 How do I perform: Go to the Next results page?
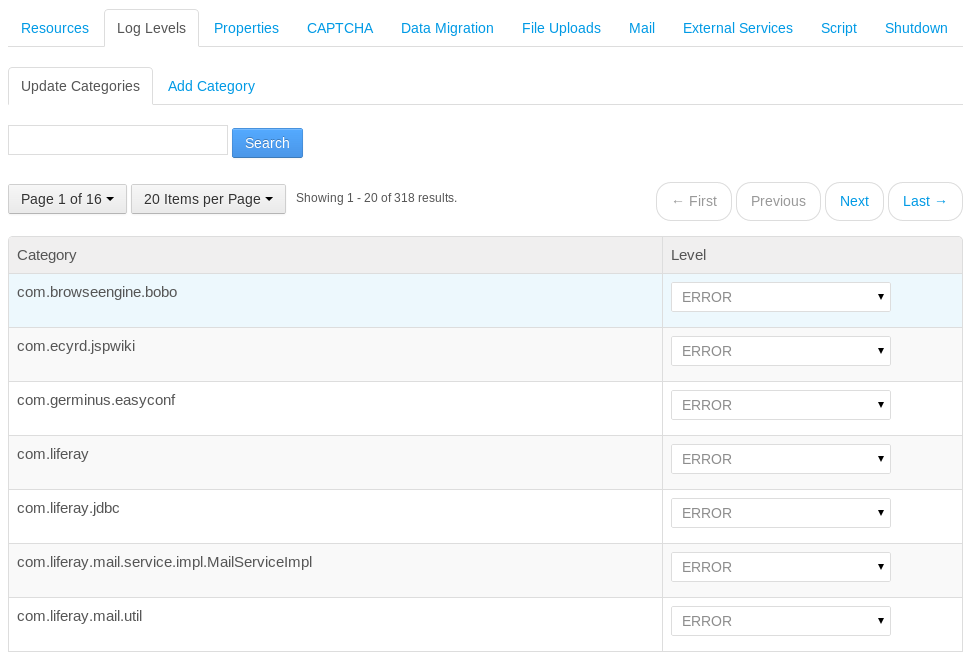(x=854, y=201)
